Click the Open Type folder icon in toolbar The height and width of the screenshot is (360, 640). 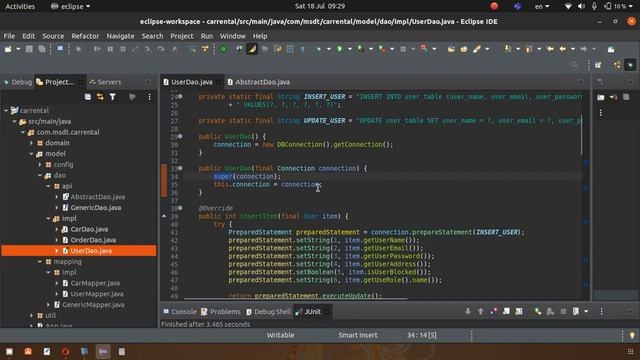pyautogui.click(x=451, y=49)
